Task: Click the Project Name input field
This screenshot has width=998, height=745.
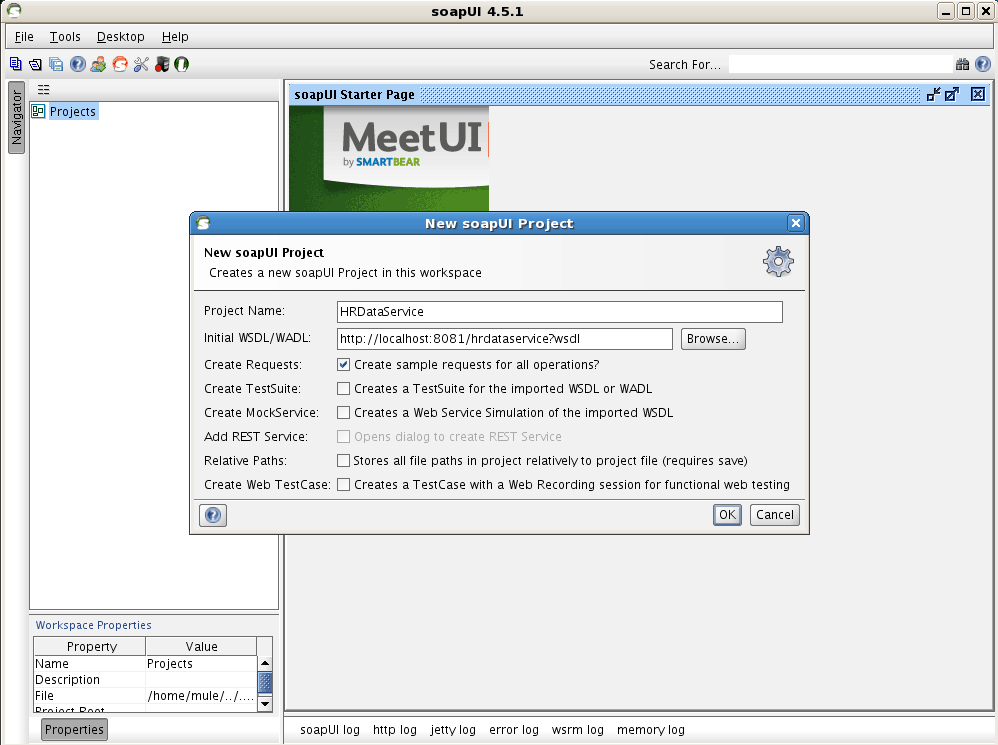Action: tap(559, 312)
